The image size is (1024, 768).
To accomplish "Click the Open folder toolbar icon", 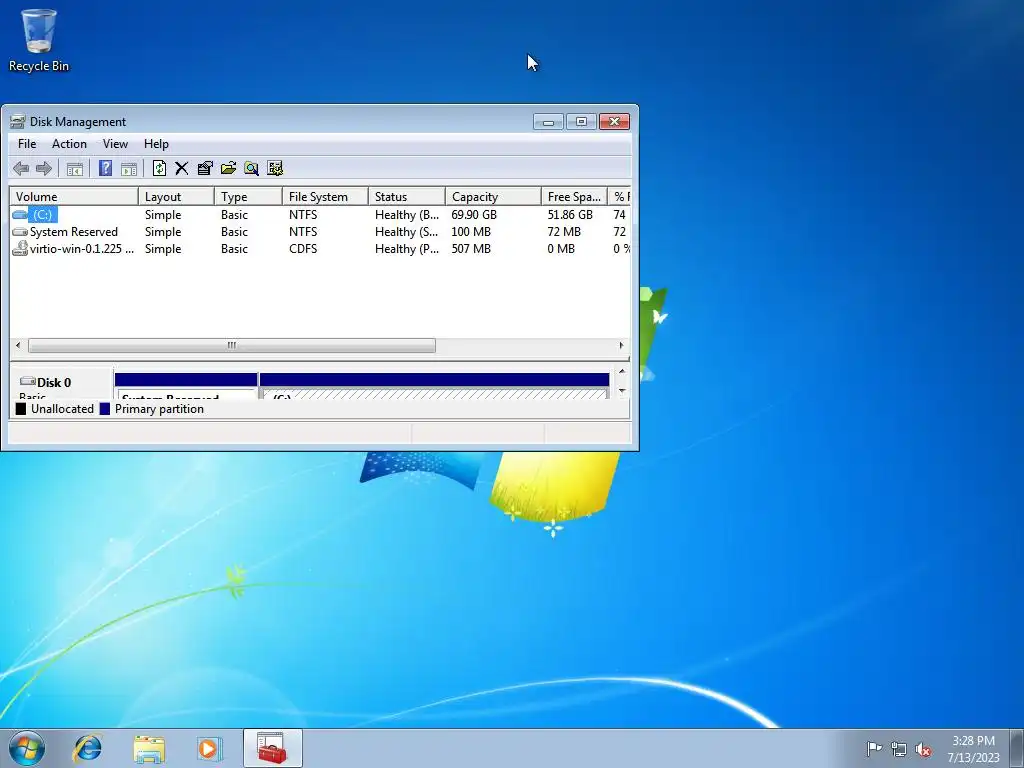I will [228, 168].
